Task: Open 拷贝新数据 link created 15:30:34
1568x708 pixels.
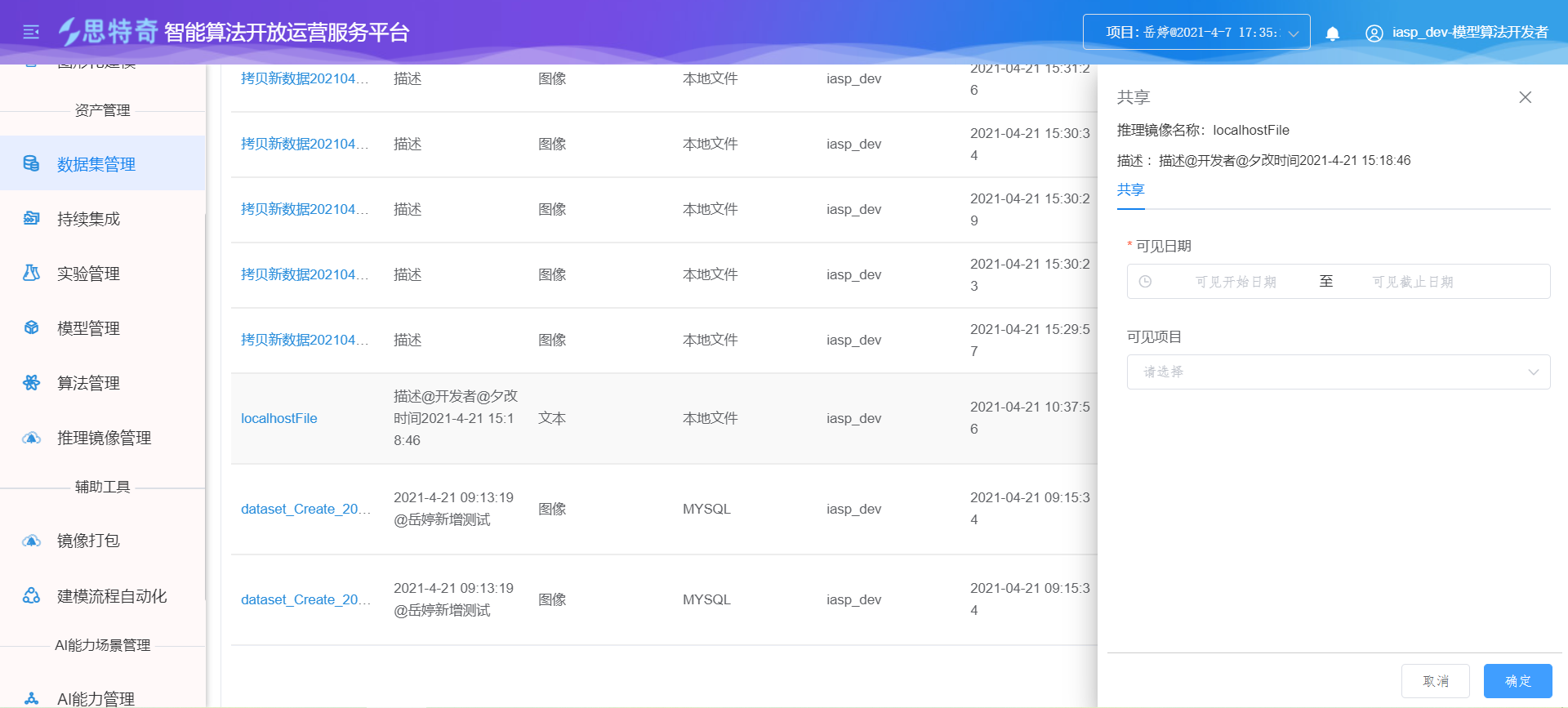Action: [305, 144]
